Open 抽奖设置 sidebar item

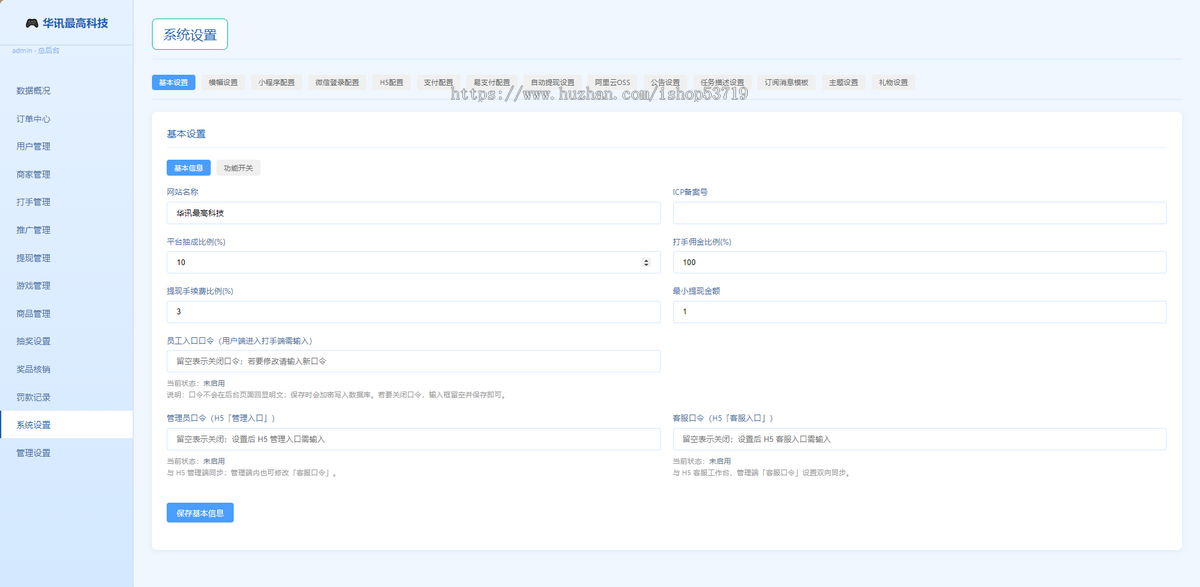tap(66, 341)
